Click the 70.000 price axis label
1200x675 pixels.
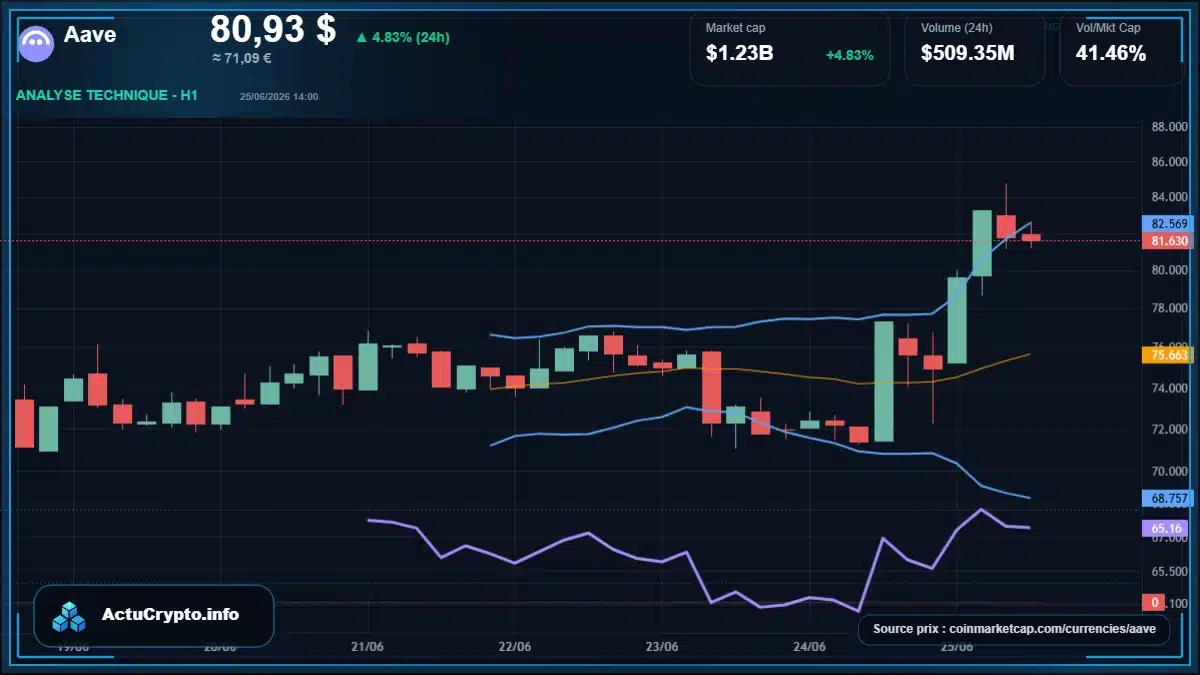pyautogui.click(x=1168, y=471)
